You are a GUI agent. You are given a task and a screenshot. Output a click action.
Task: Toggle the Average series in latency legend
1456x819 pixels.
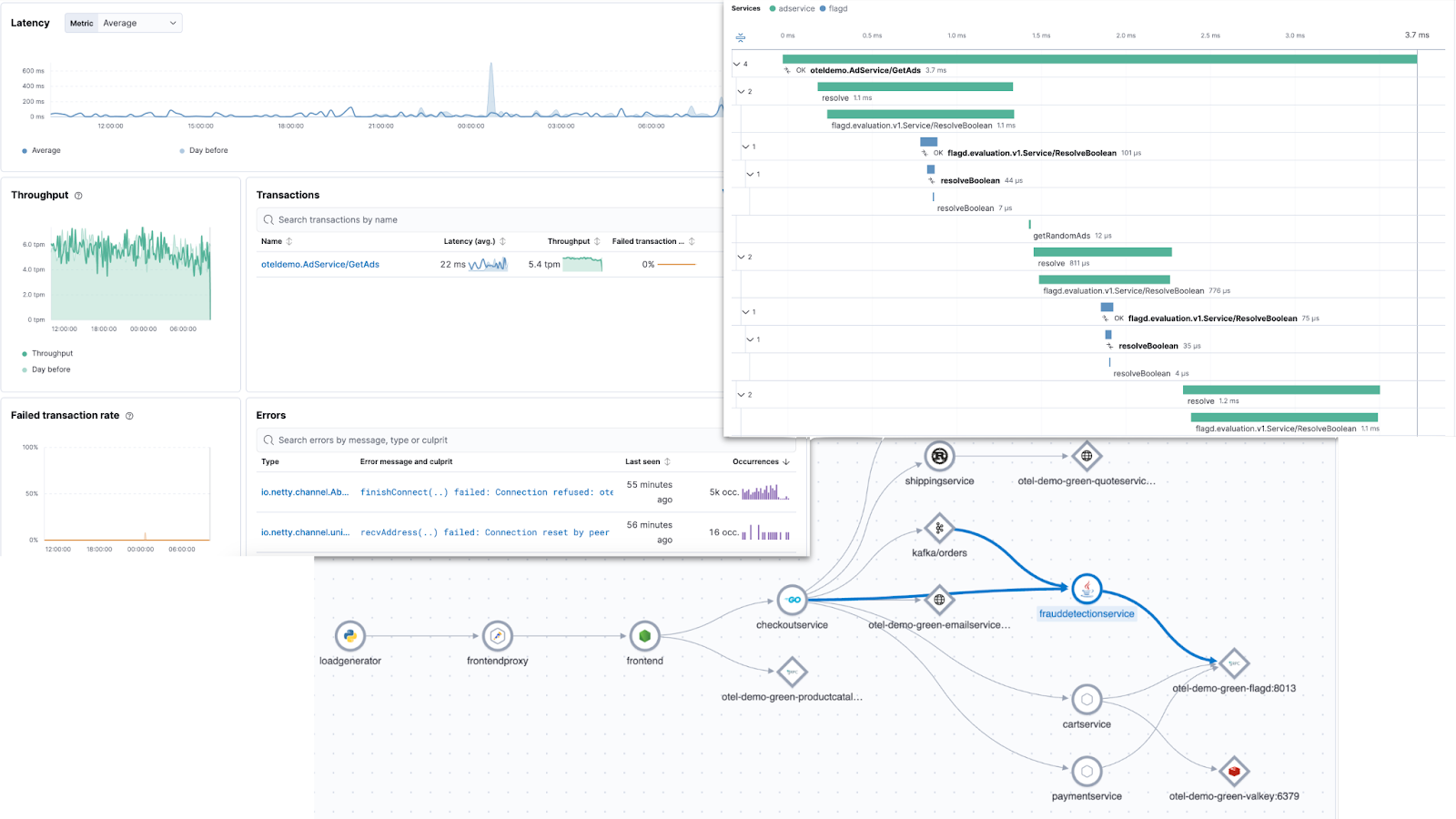[45, 151]
